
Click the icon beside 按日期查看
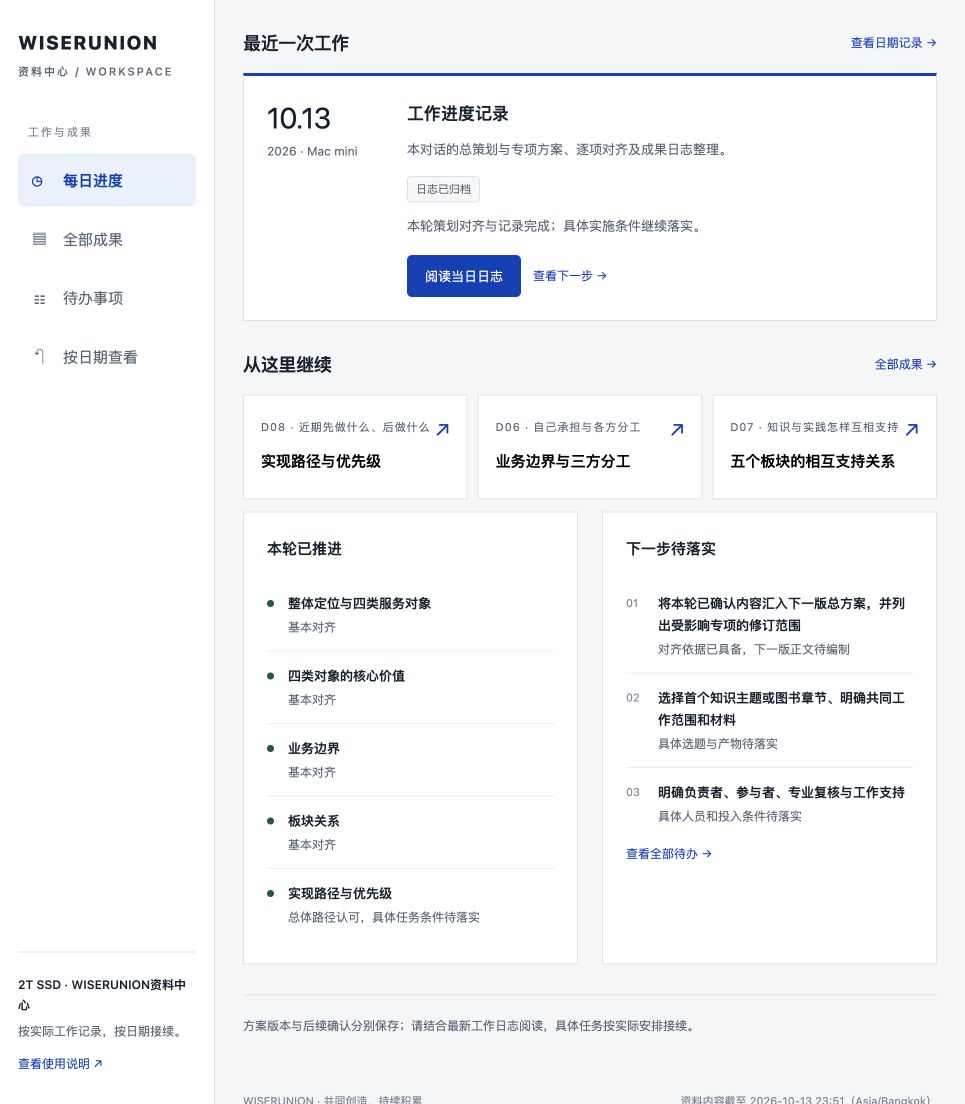pos(39,356)
